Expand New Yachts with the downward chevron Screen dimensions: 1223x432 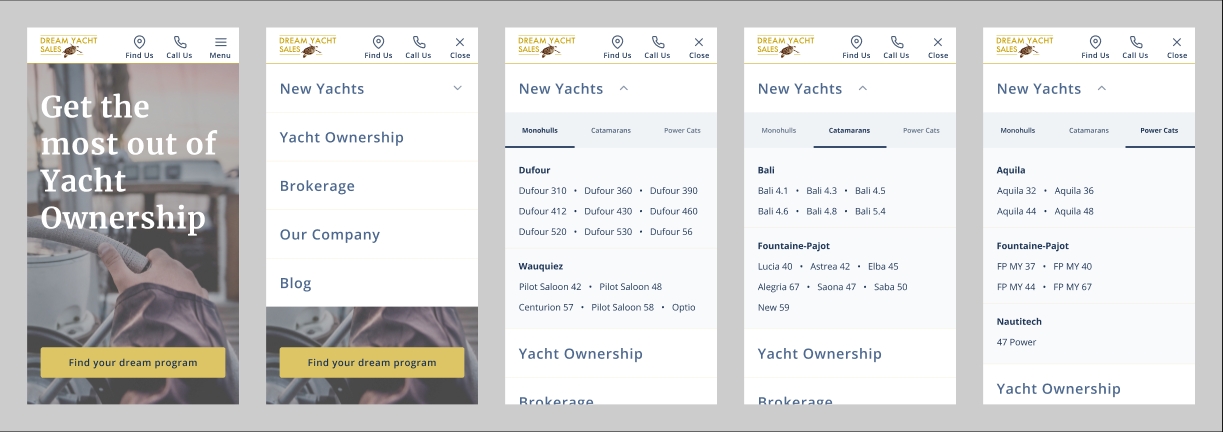[457, 88]
